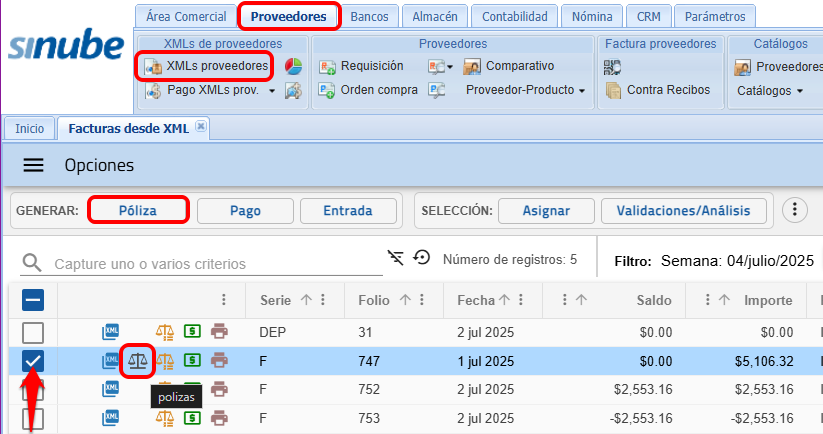Print the folio 753 invoice
Viewport: 823px width, 434px height.
click(x=219, y=418)
